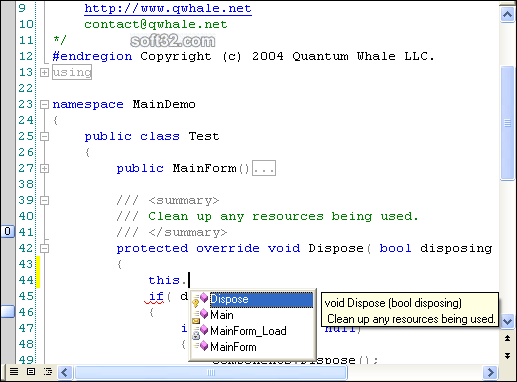Click bookmark 0 marker on line 41

pyautogui.click(x=8, y=231)
